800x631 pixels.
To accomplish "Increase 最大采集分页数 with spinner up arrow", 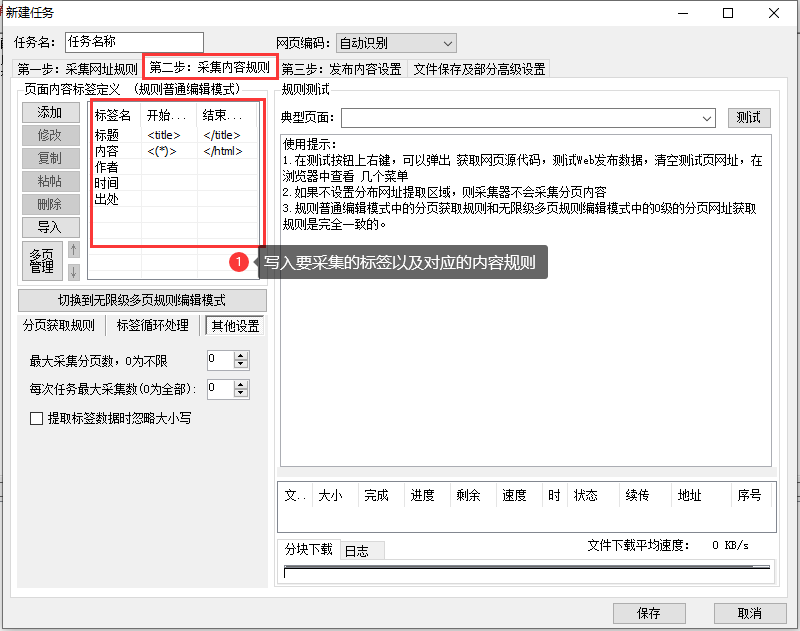I will 241,356.
